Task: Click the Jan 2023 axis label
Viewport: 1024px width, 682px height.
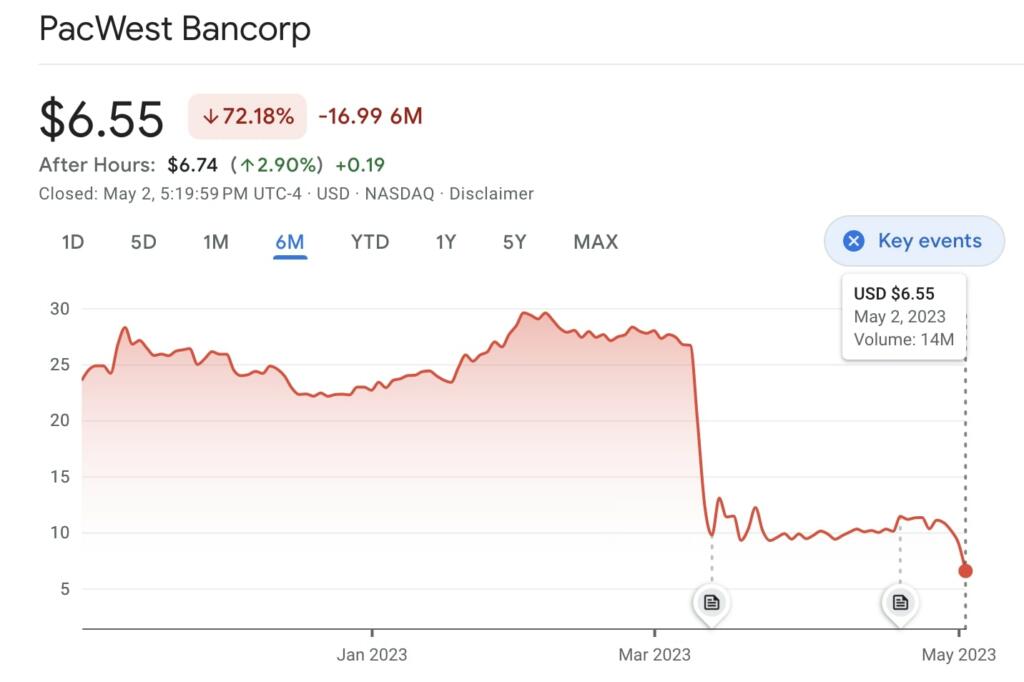Action: [x=372, y=655]
